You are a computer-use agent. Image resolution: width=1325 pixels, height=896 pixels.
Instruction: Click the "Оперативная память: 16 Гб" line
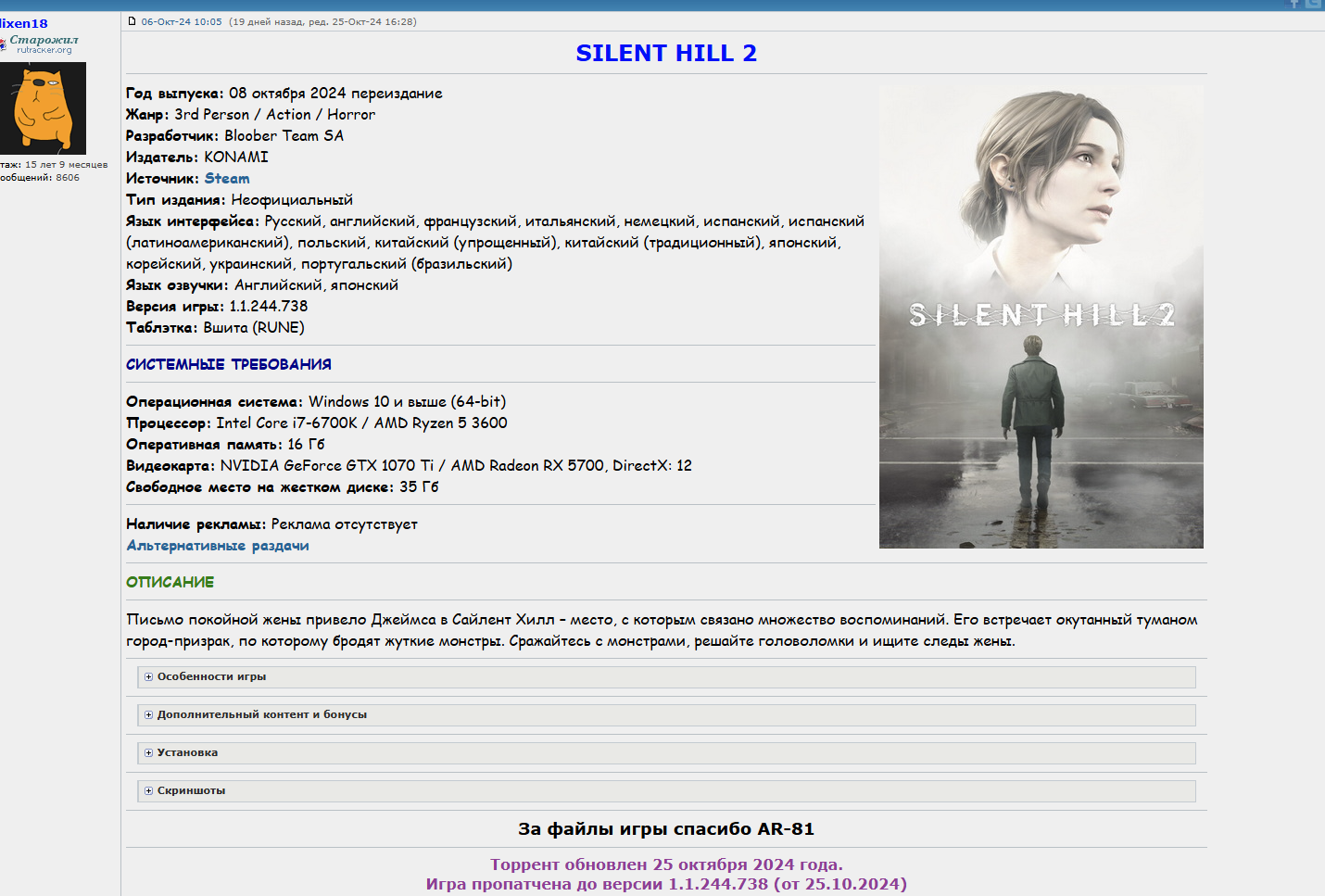pos(225,445)
